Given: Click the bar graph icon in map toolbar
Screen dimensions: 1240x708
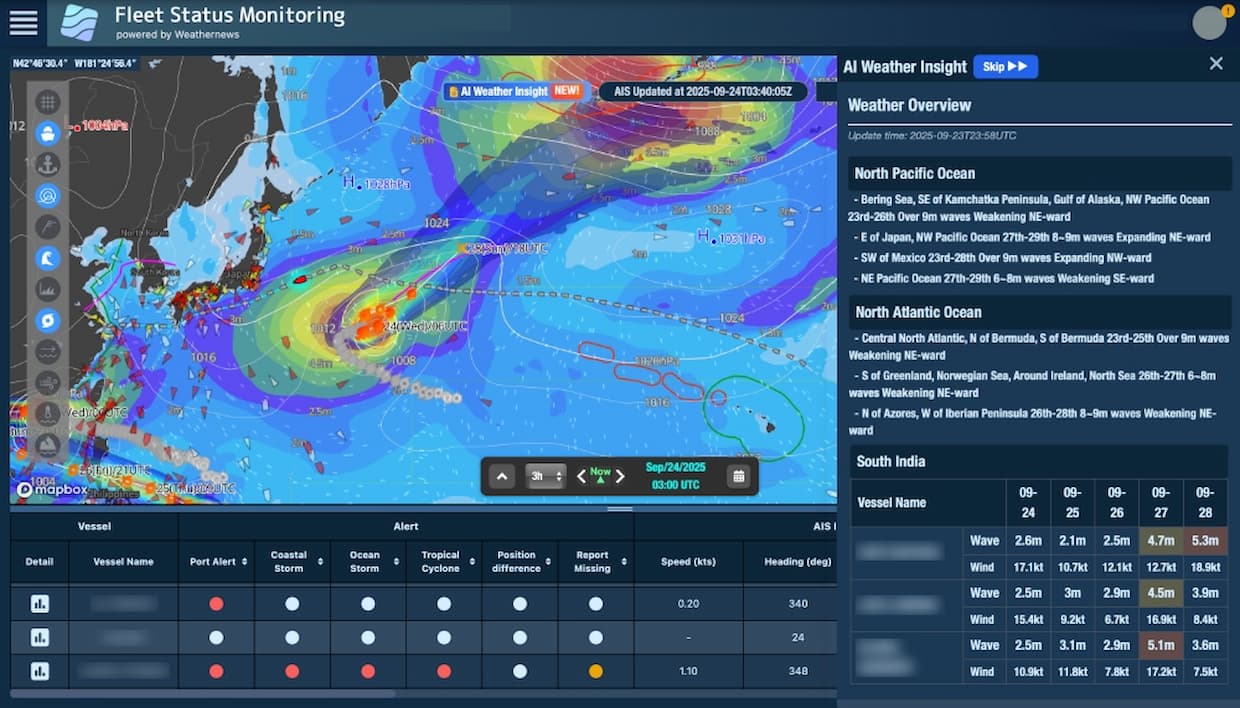Looking at the screenshot, I should 48,290.
